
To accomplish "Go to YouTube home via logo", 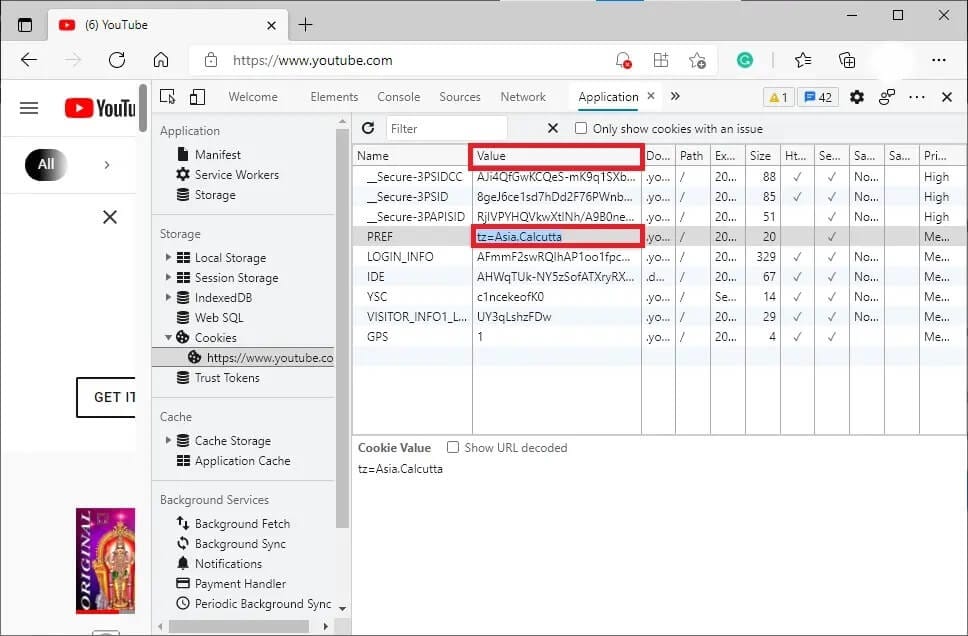I will (x=100, y=108).
